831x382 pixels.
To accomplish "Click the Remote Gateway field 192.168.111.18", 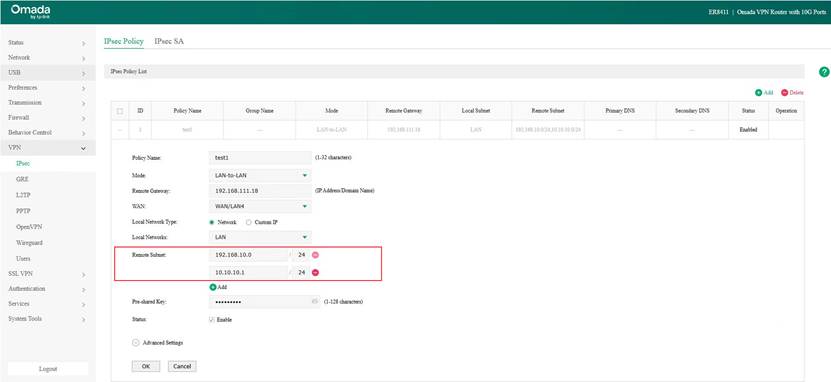I will (x=260, y=191).
